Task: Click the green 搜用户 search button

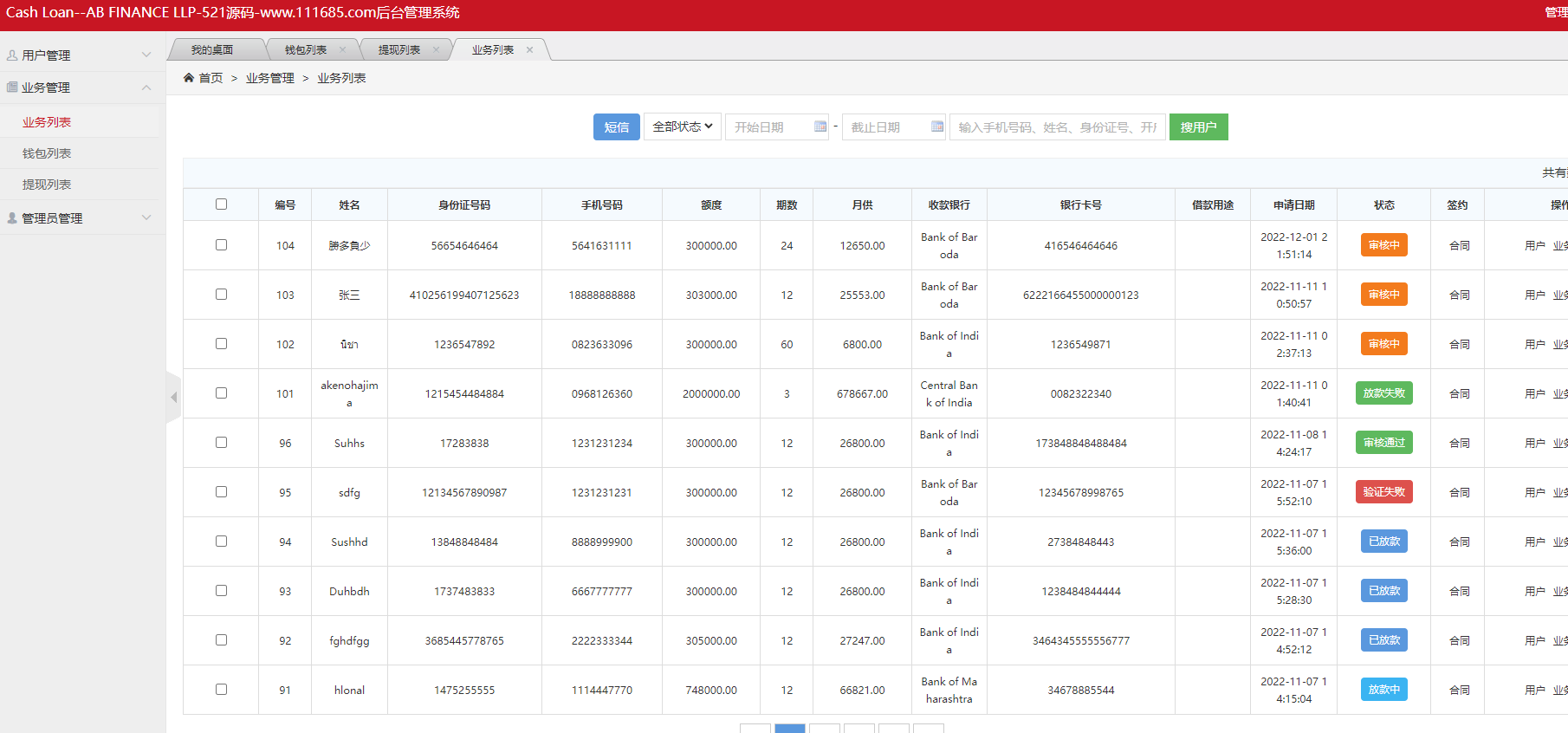Action: (1198, 126)
